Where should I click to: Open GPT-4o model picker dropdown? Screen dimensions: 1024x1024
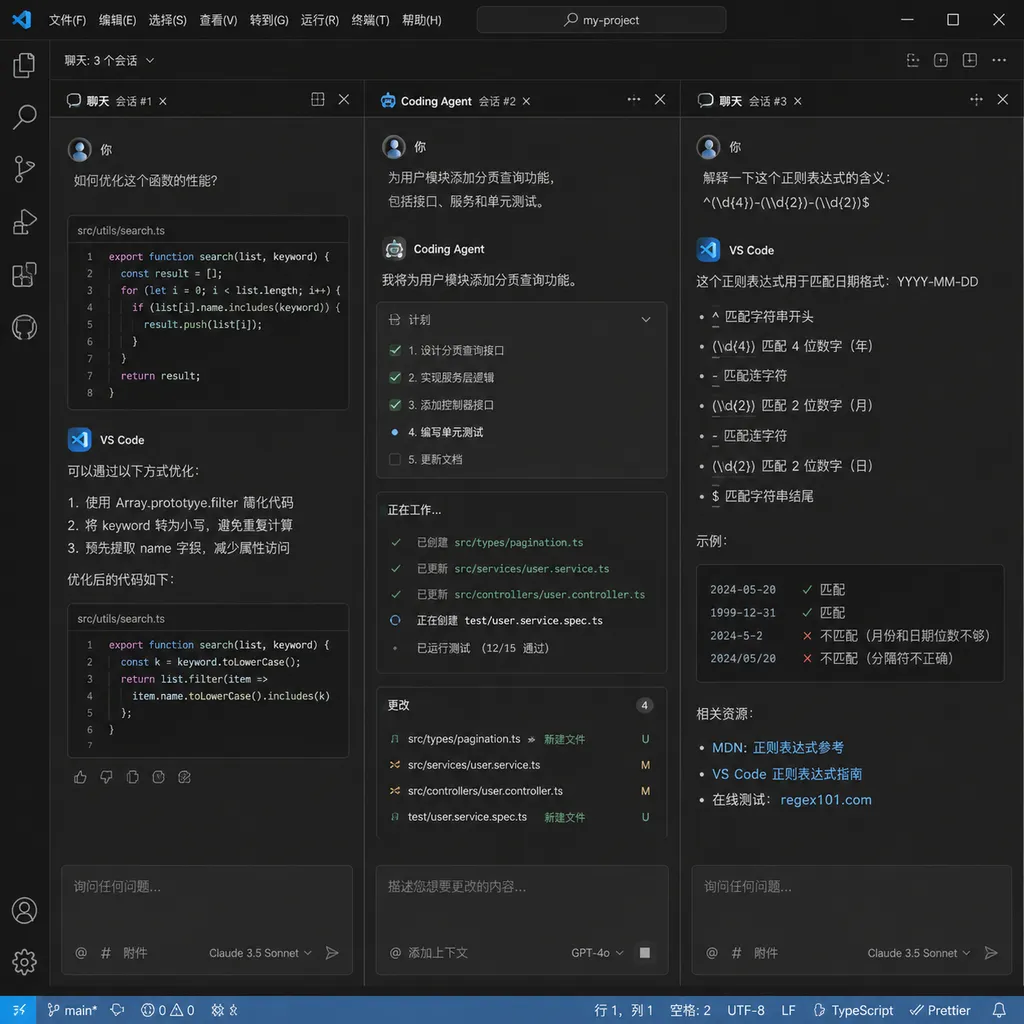point(597,953)
